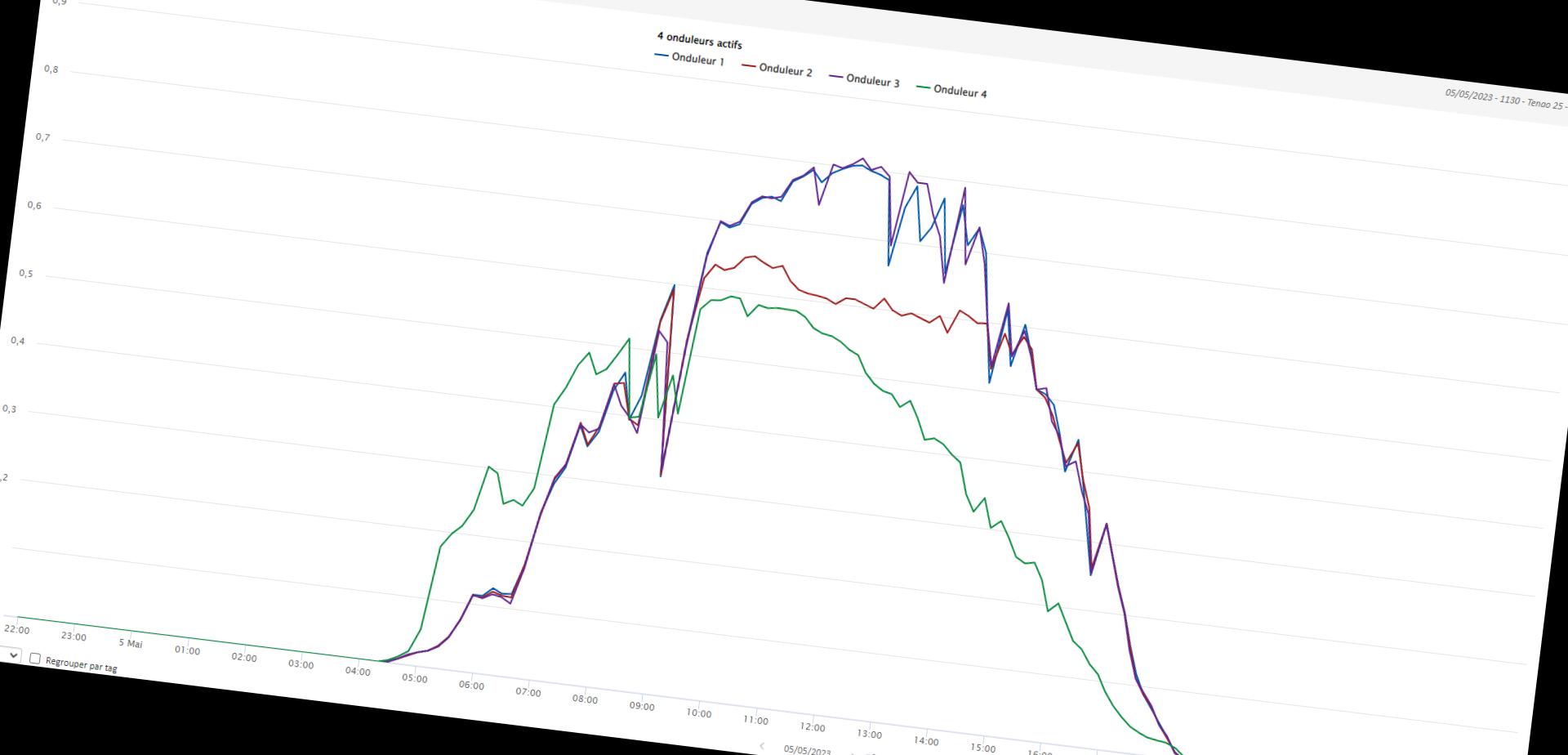Click the 02:00 x-axis label
The image size is (1568, 755).
click(244, 657)
